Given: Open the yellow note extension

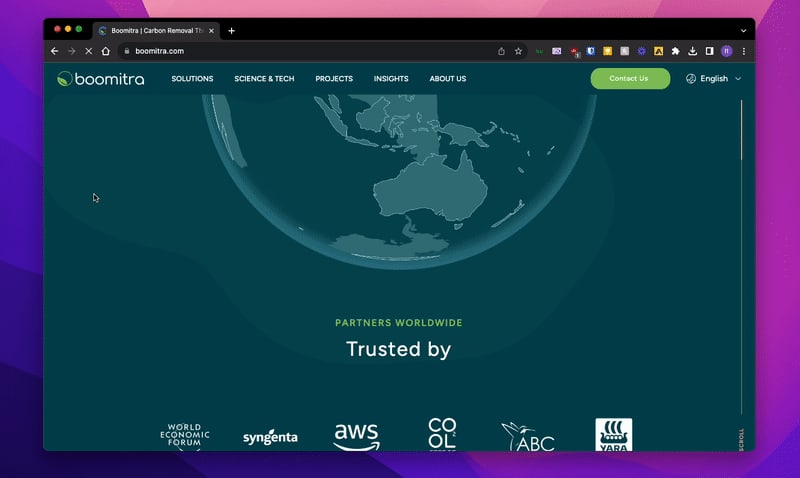Looking at the screenshot, I should [x=608, y=51].
